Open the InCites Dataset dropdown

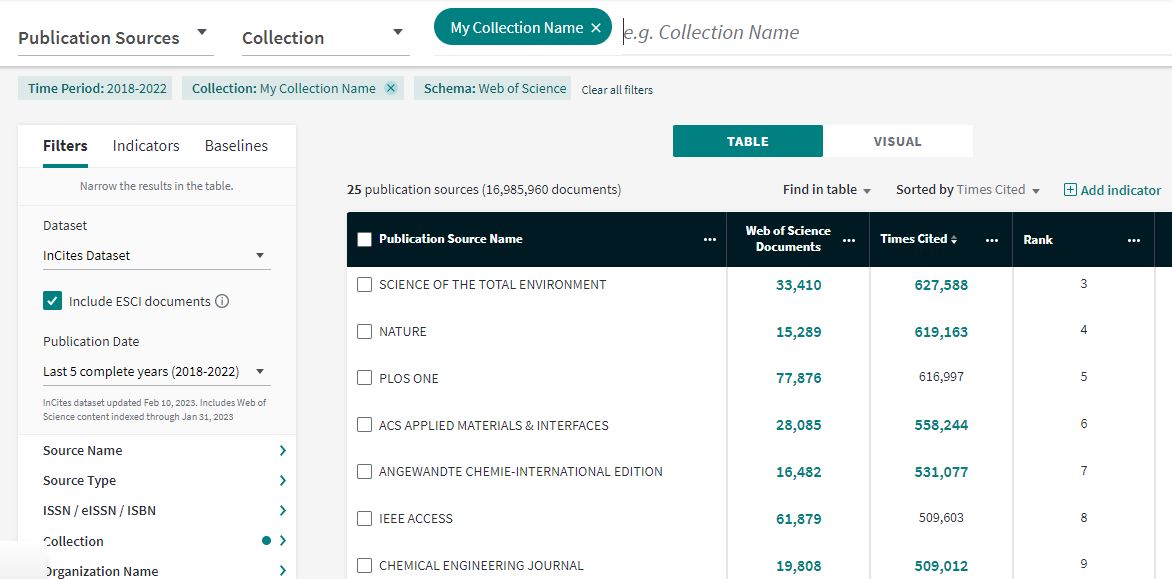click(156, 256)
